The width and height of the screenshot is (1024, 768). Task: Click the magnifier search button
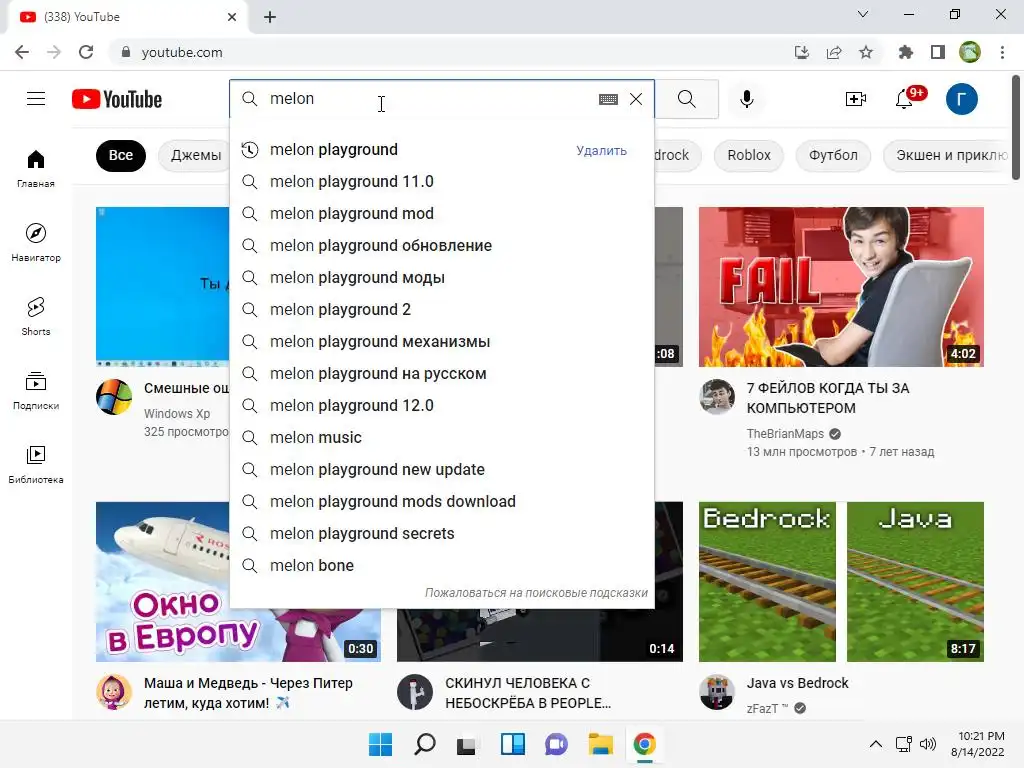(x=686, y=99)
